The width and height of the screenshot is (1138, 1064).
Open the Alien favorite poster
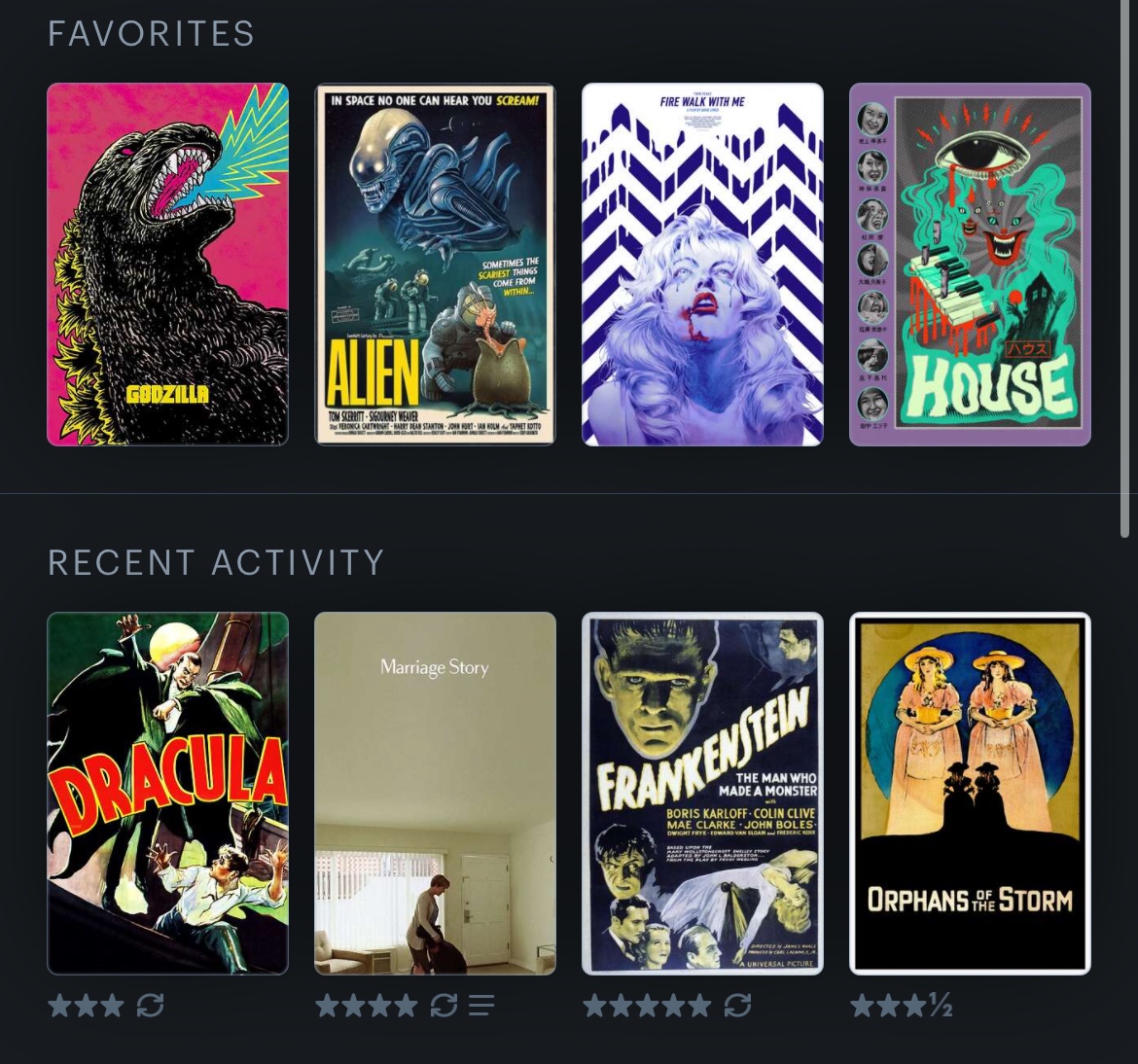tap(436, 265)
